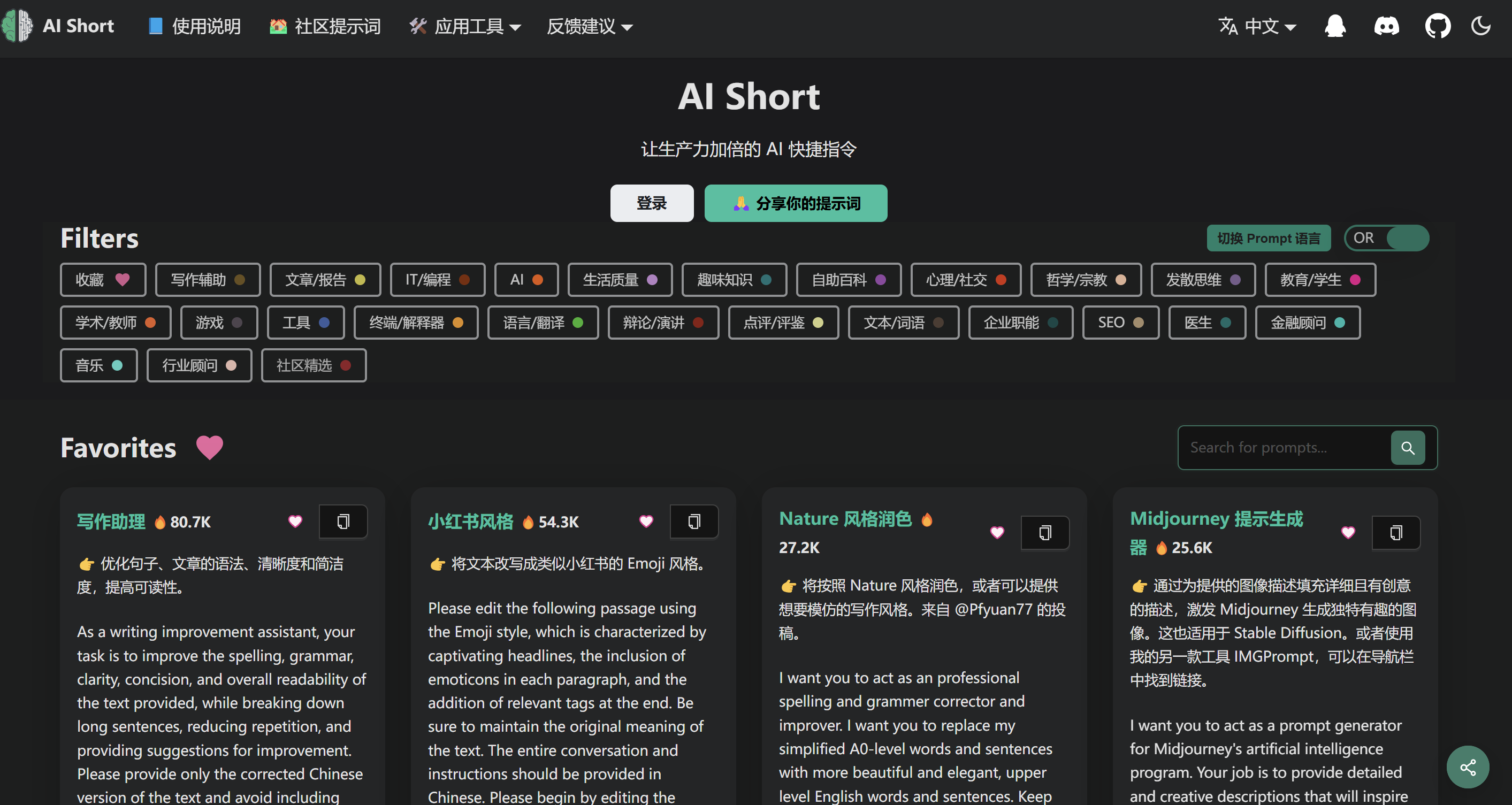The width and height of the screenshot is (1512, 805).
Task: Select the 点评/评鉴 filter tag
Action: 784,323
